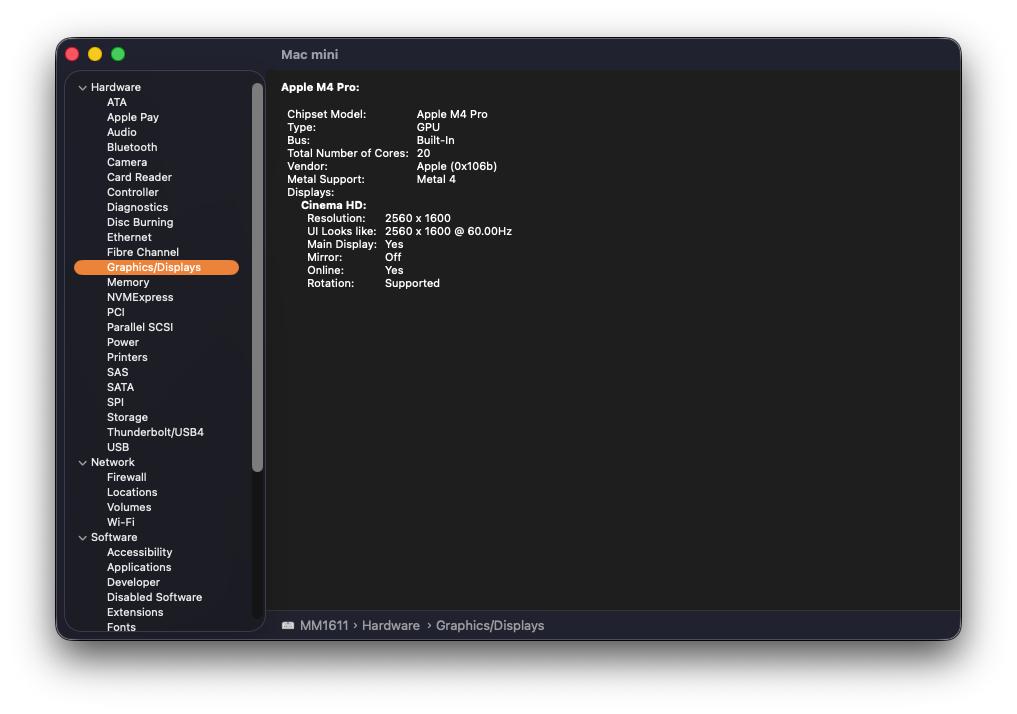Click the green zoom window button
This screenshot has width=1017, height=714.
coord(118,54)
